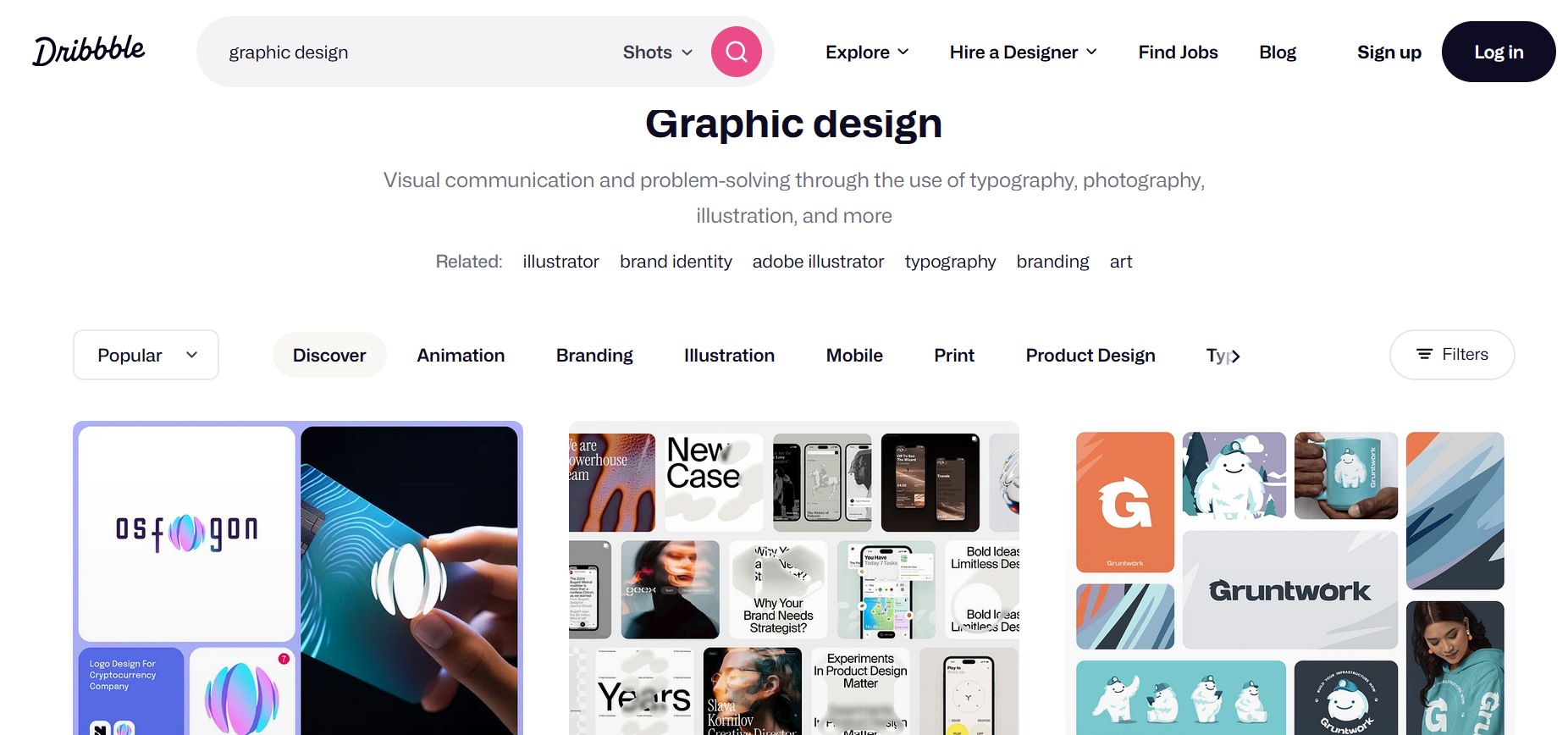
Task: Click the right arrow to show more categories
Action: [1235, 356]
